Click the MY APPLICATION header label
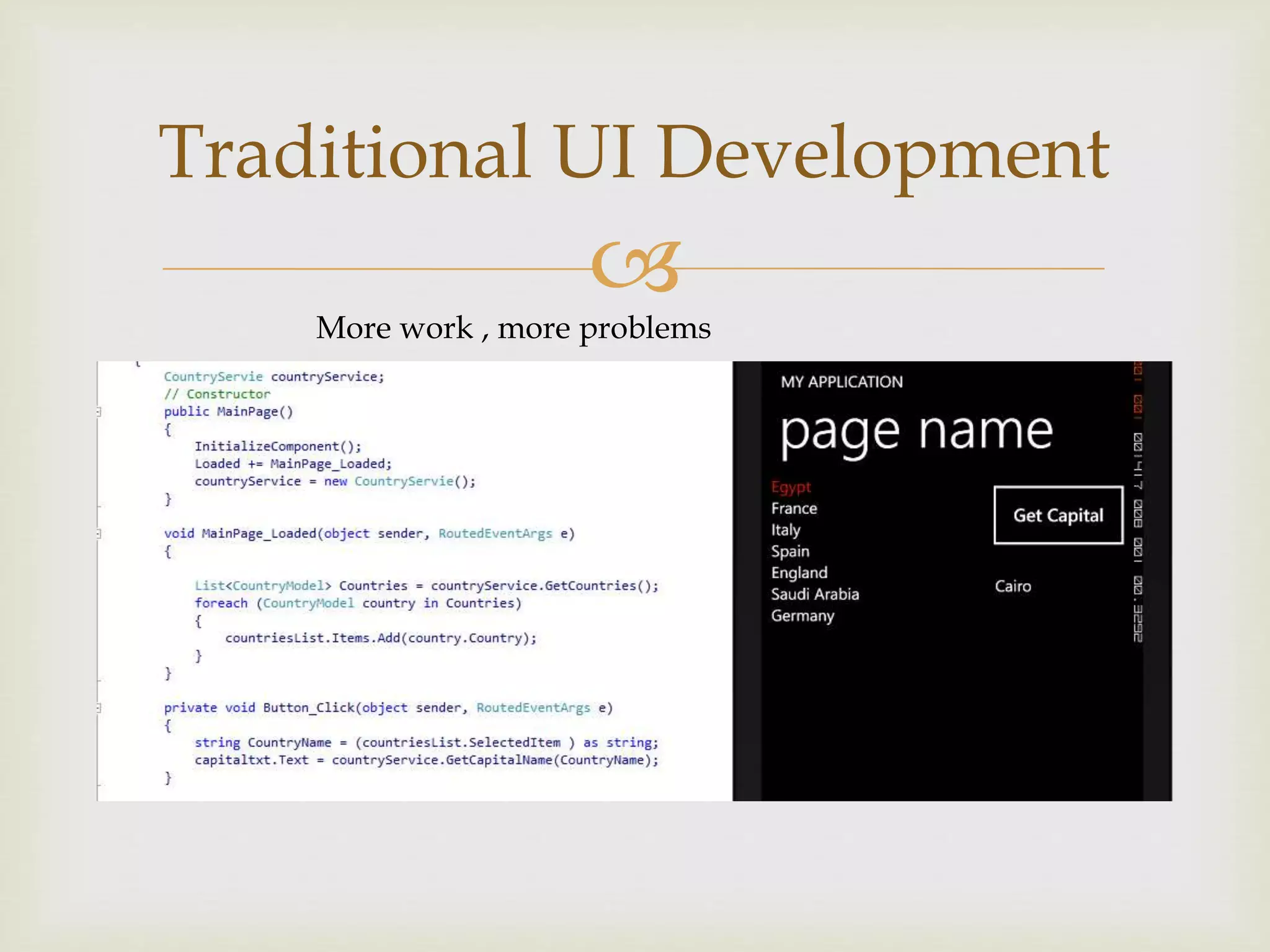Screen dimensions: 1270x952 tap(841, 382)
